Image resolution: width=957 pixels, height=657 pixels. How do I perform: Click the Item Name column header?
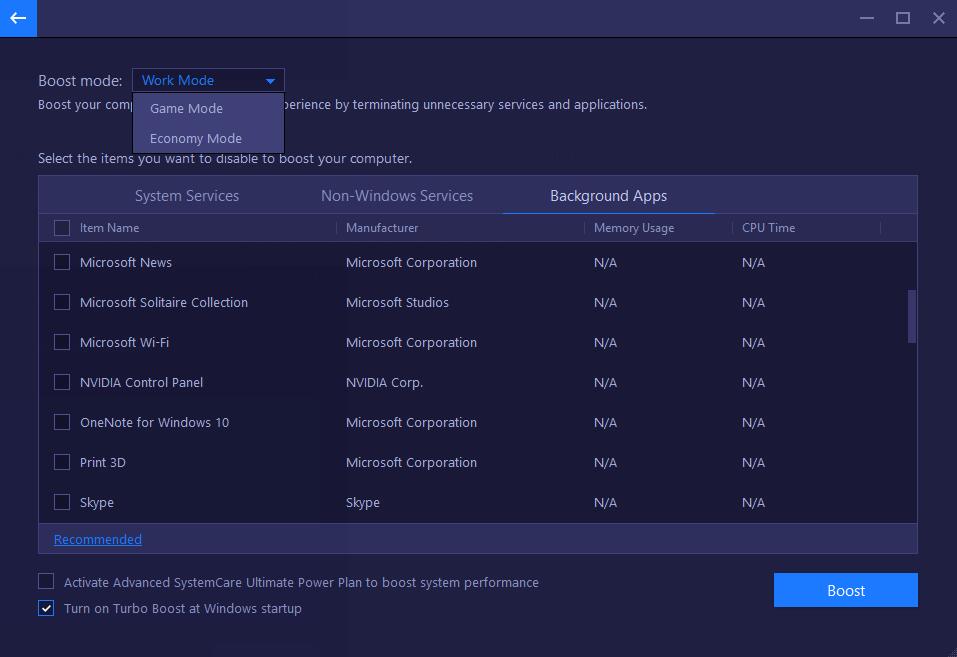109,228
